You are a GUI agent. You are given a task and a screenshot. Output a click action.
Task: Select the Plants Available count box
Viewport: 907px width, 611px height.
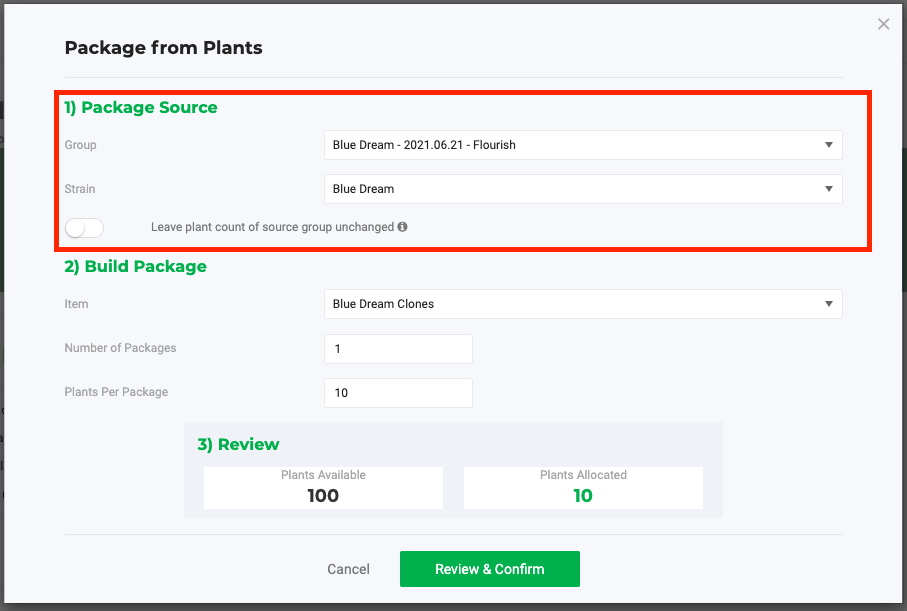323,488
